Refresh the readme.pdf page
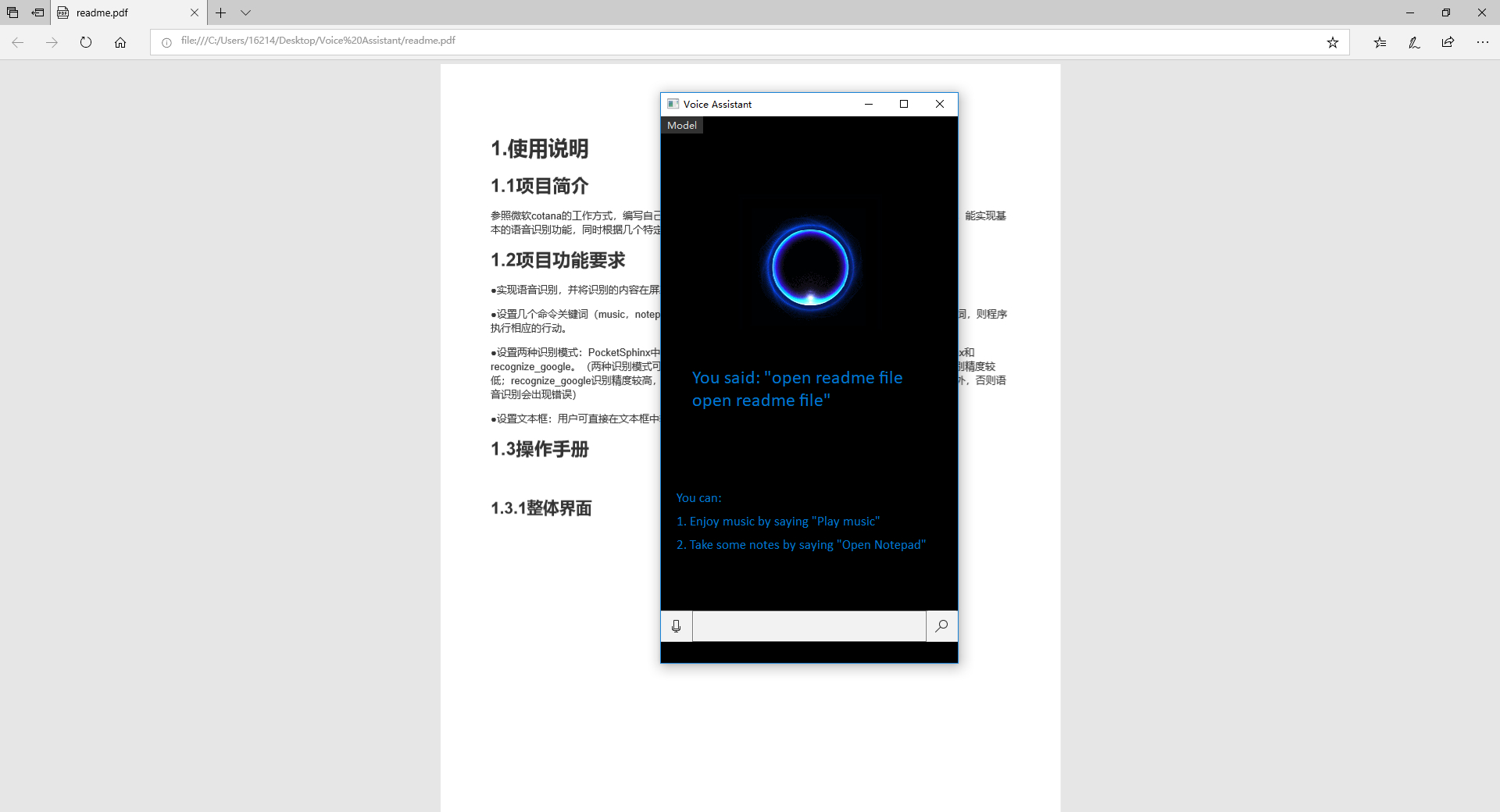 86,42
